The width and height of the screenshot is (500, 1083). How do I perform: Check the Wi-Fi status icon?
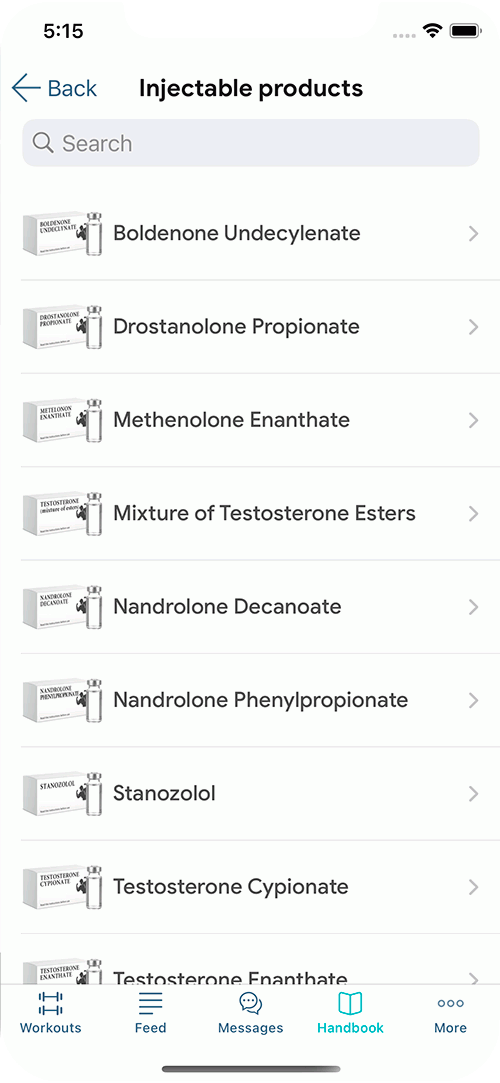(433, 31)
